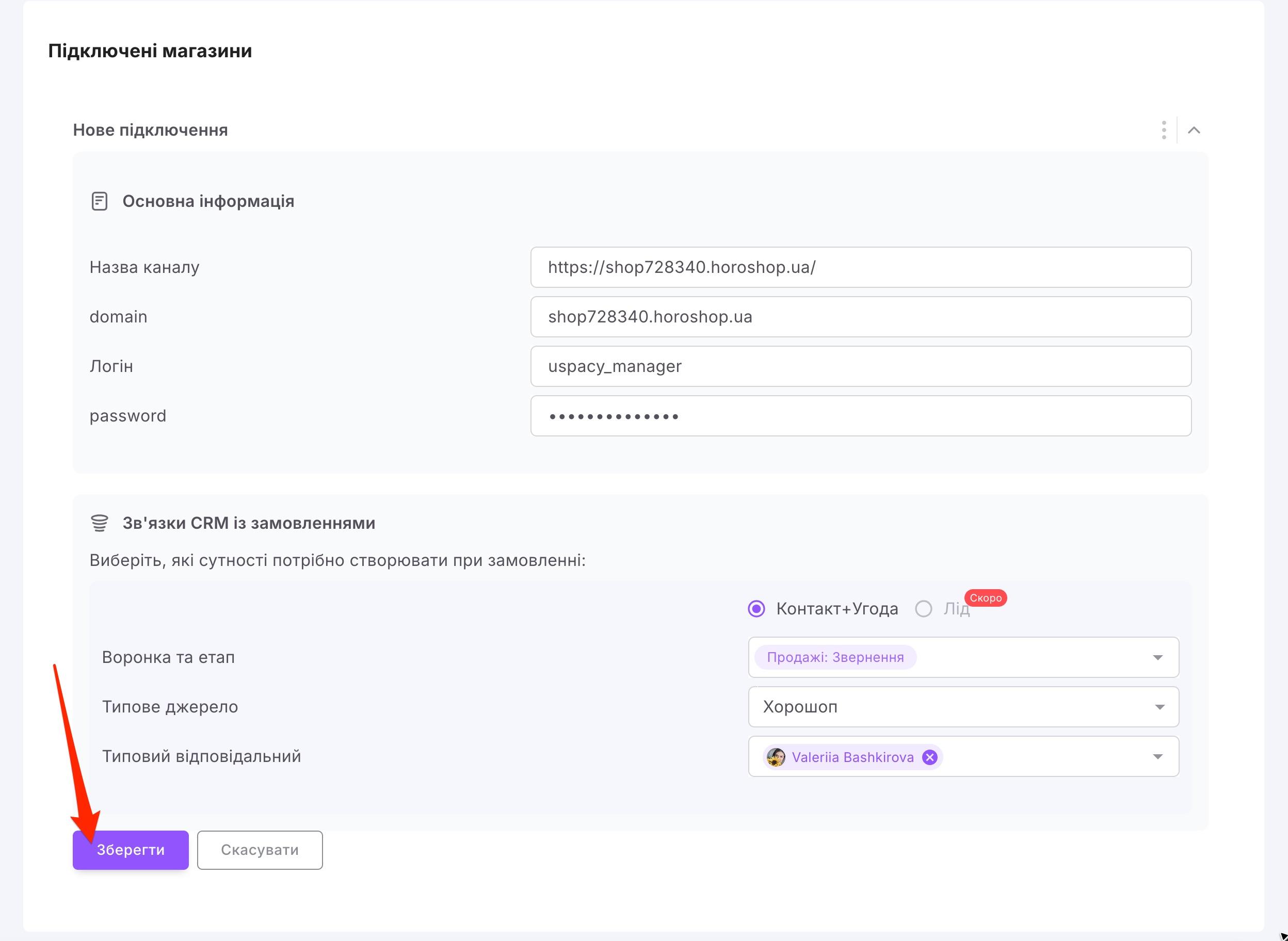Click the Нове підключення title

150,130
